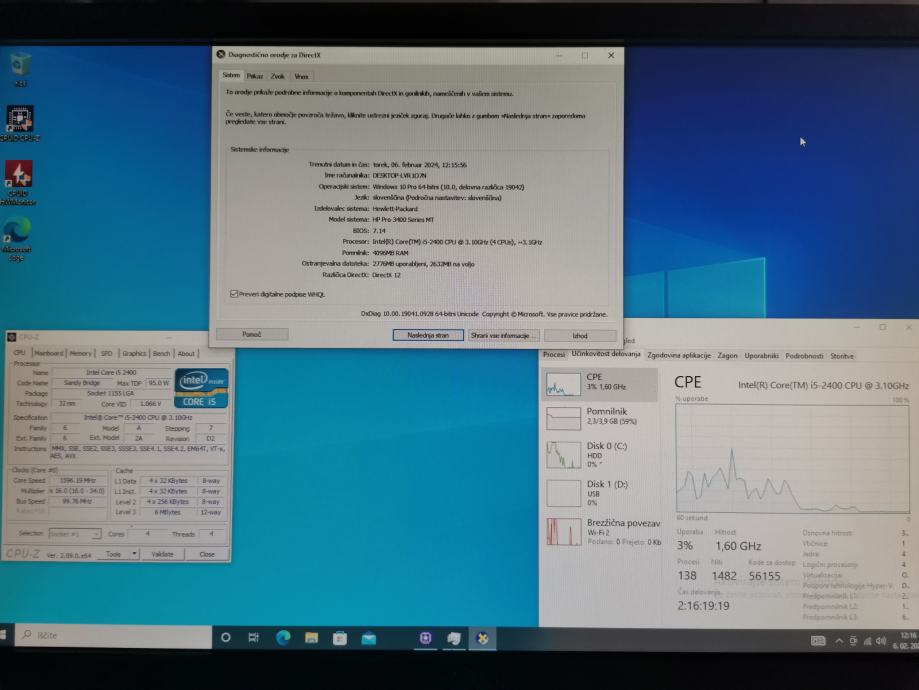Image resolution: width=919 pixels, height=690 pixels.
Task: Click the CPU-Z window title icon
Action: click(11, 337)
